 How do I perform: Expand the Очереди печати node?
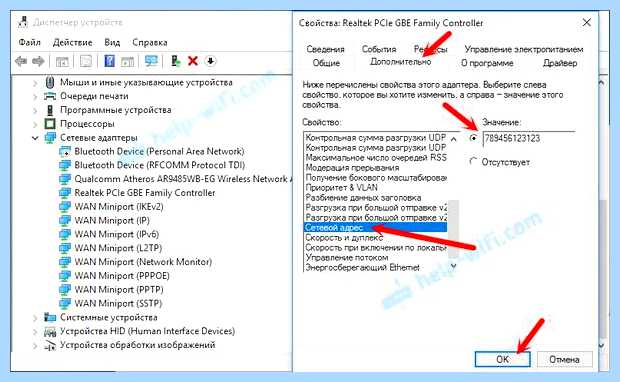click(x=35, y=96)
